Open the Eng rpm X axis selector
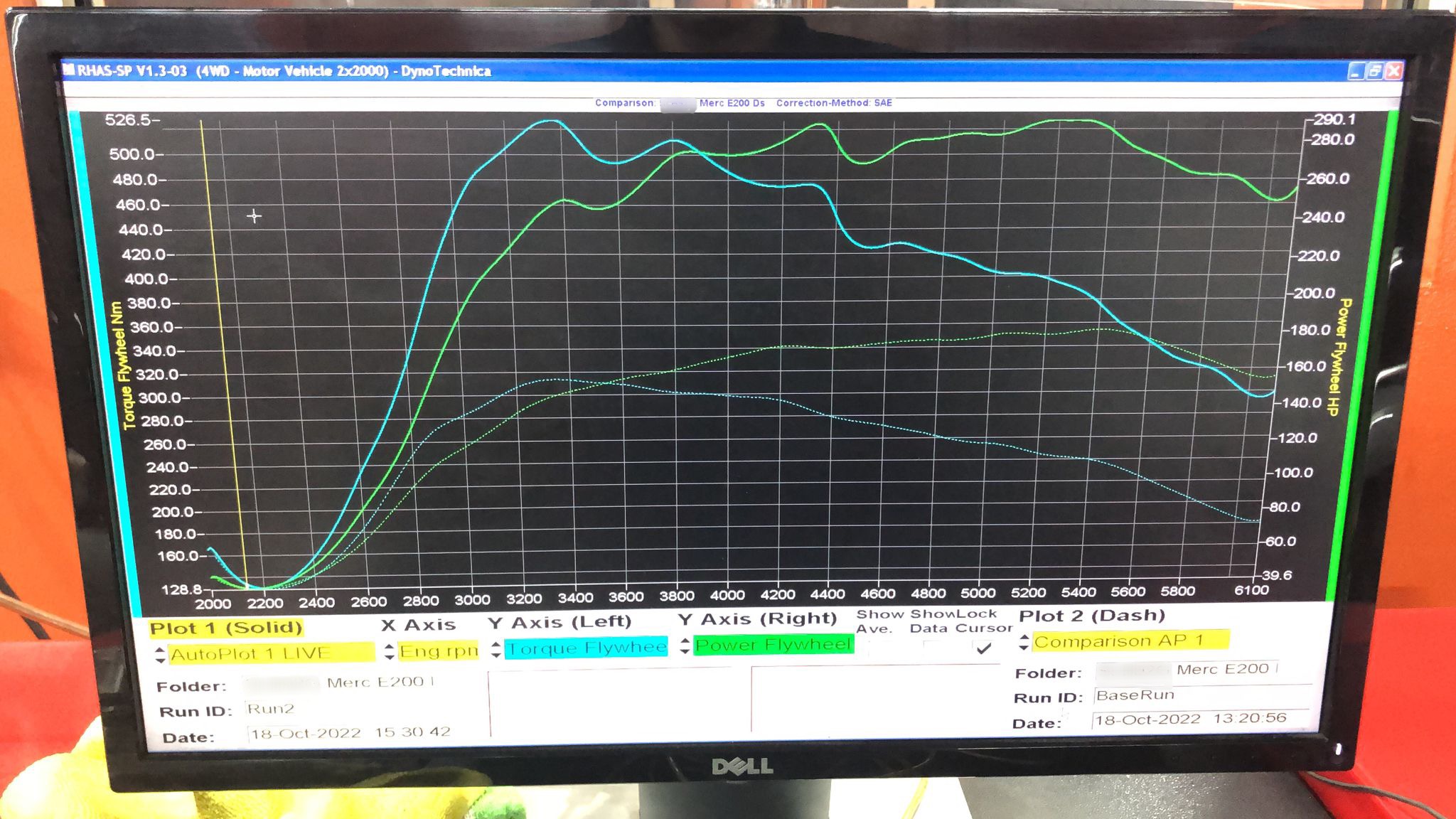Screen dimensions: 1456x819 tap(438, 651)
